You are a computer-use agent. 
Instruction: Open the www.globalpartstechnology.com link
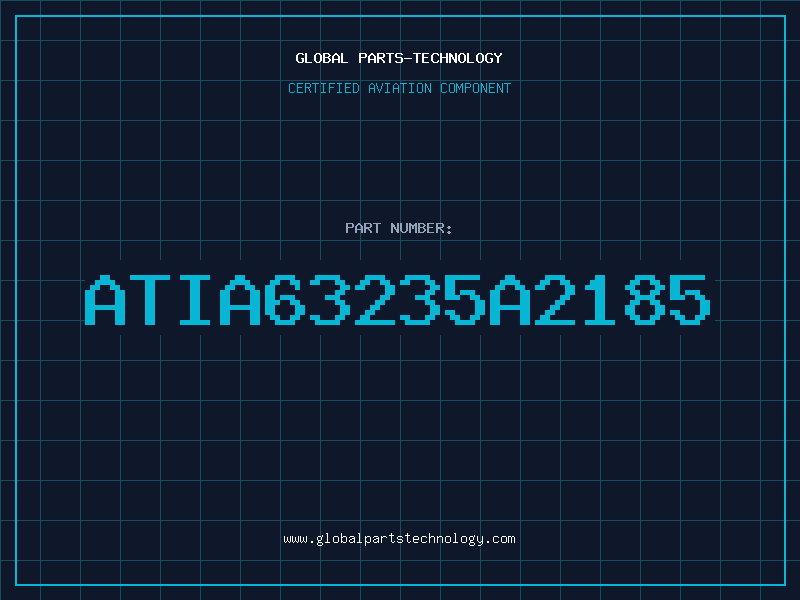tap(399, 539)
